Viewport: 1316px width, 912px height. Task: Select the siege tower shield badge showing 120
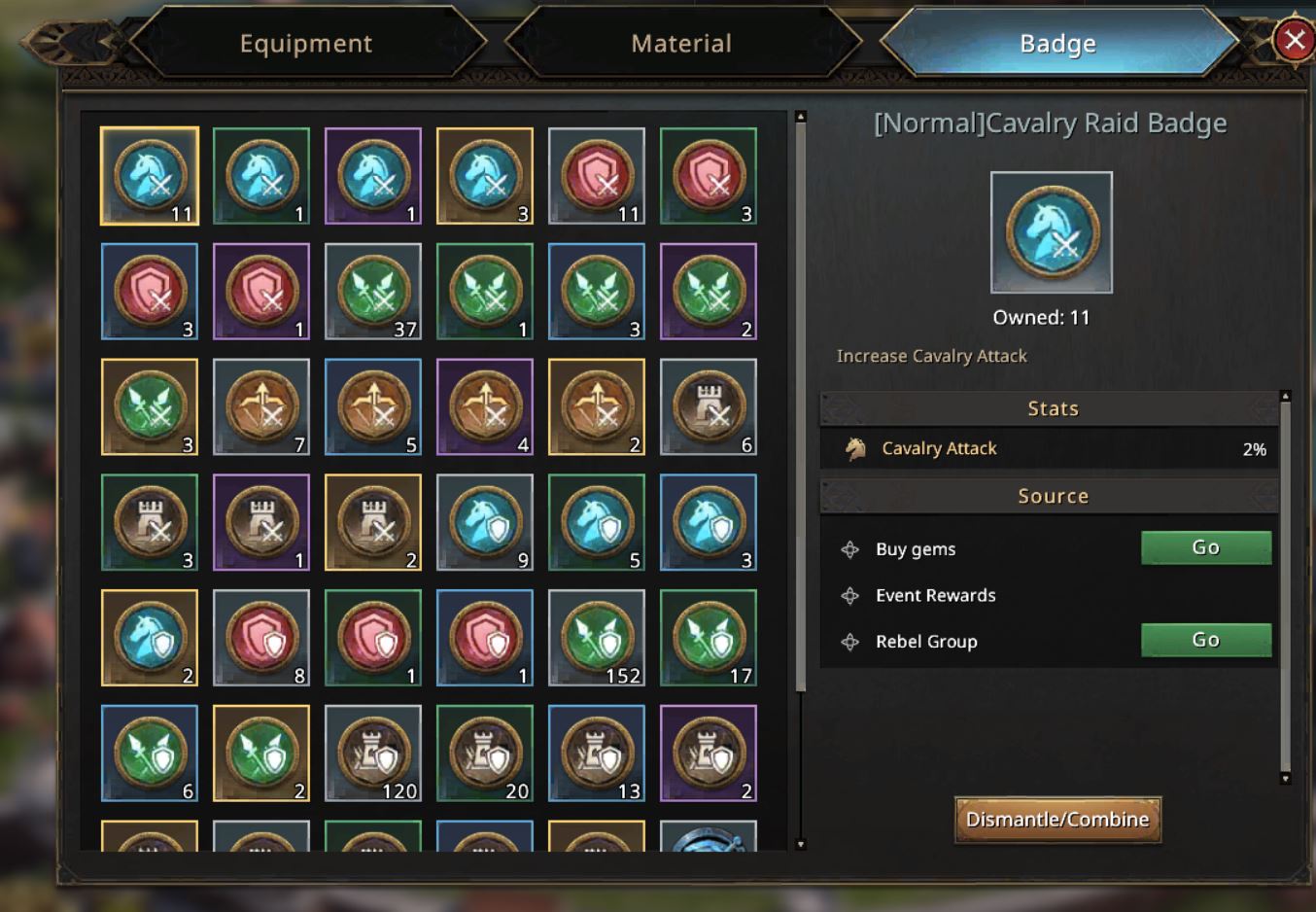coord(373,754)
